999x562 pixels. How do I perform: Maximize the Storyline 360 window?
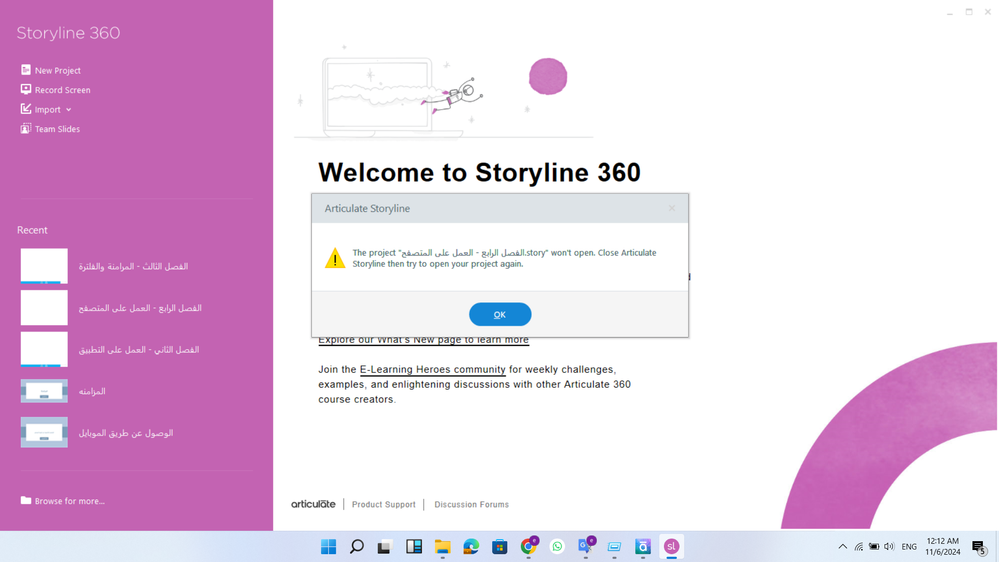969,12
